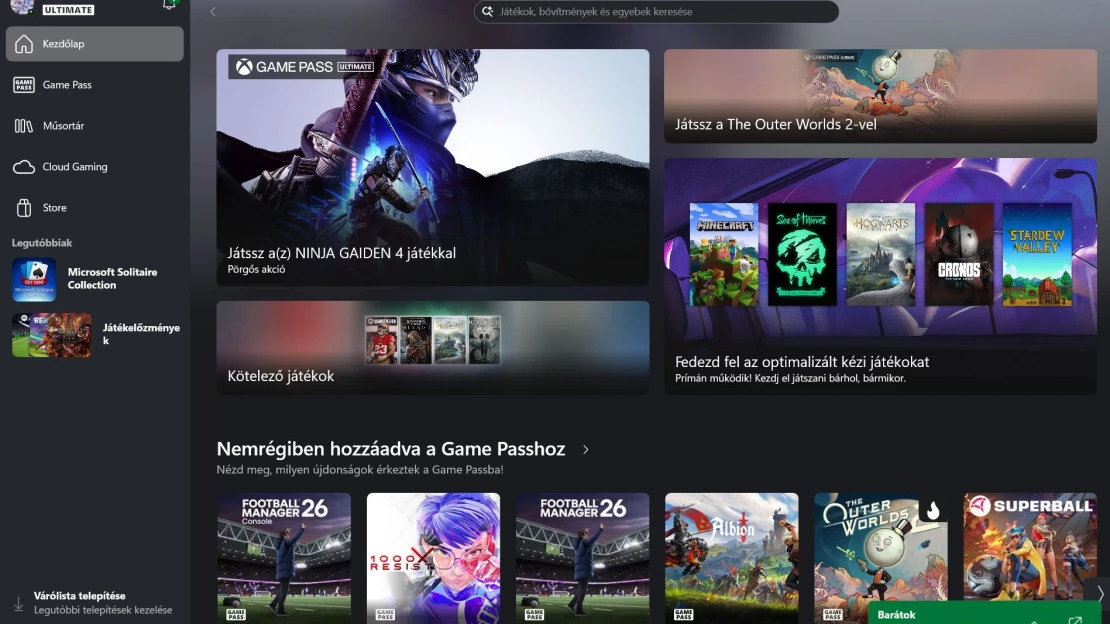Open the Műsortár library

pyautogui.click(x=94, y=126)
